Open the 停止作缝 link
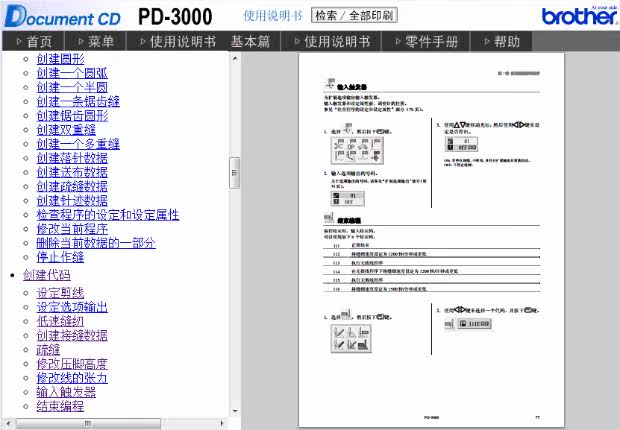 click(x=60, y=258)
